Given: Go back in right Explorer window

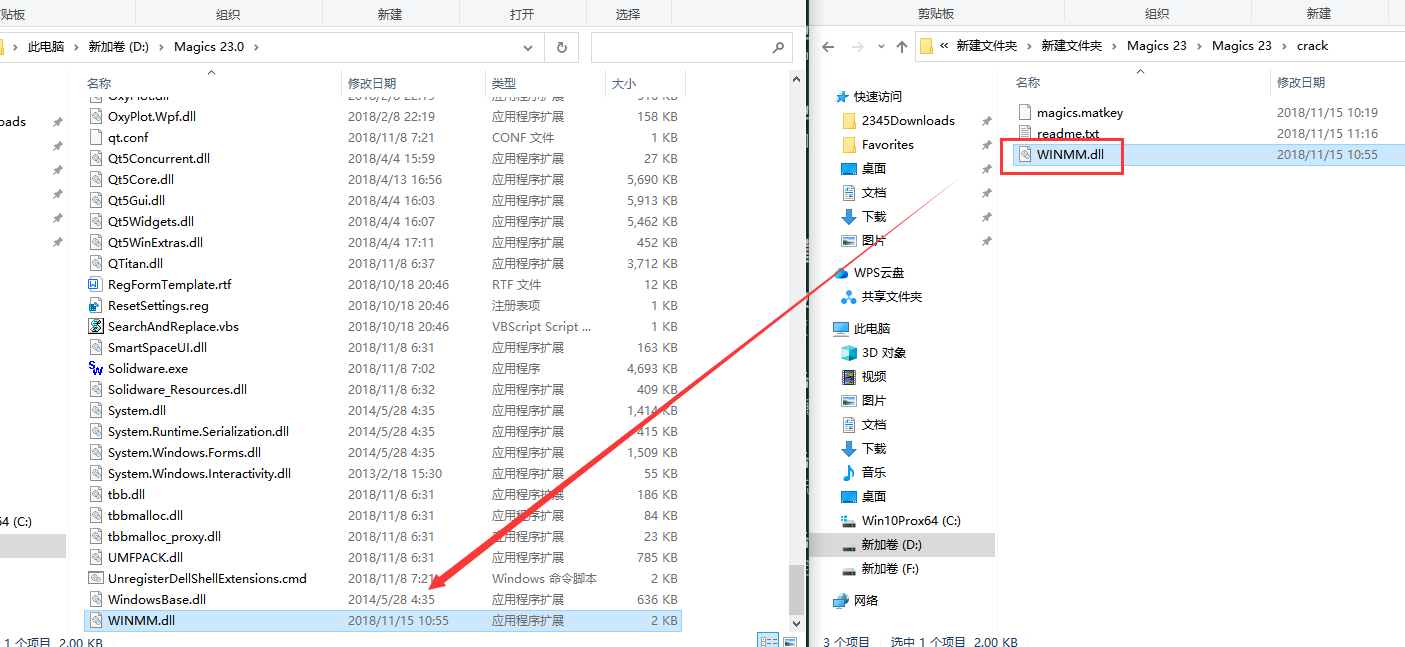Looking at the screenshot, I should pyautogui.click(x=828, y=46).
